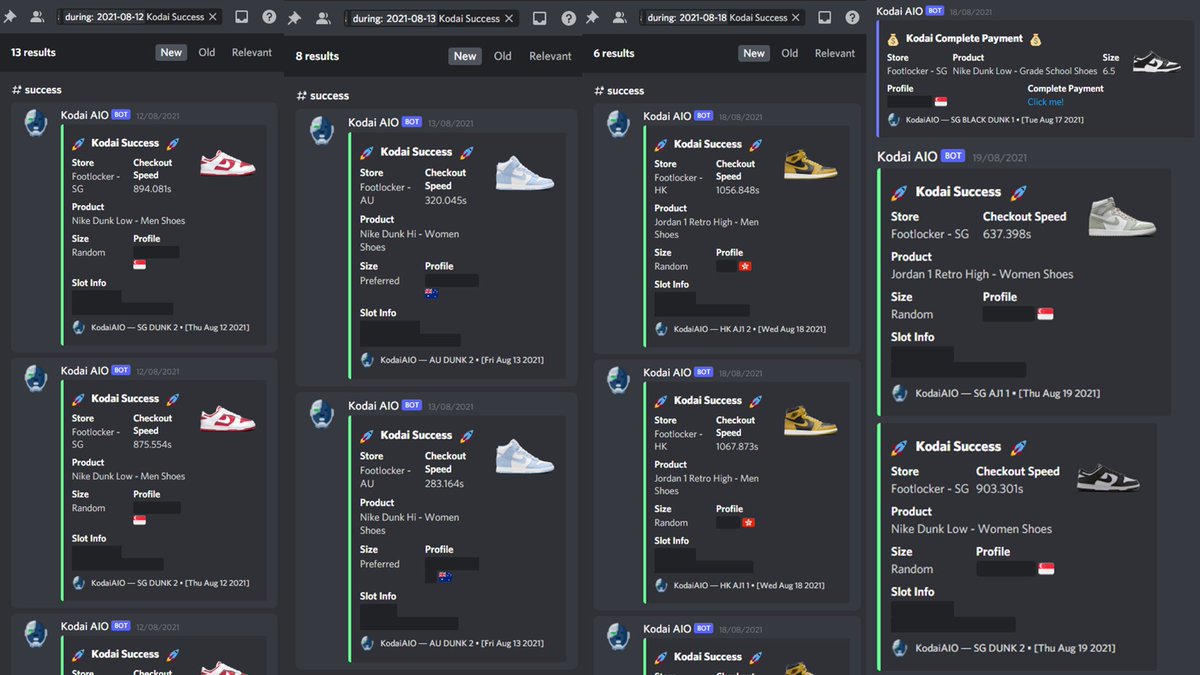Click Kodai AIO avatar beside the 320.045s checkout
This screenshot has height=675, width=1200.
(321, 132)
